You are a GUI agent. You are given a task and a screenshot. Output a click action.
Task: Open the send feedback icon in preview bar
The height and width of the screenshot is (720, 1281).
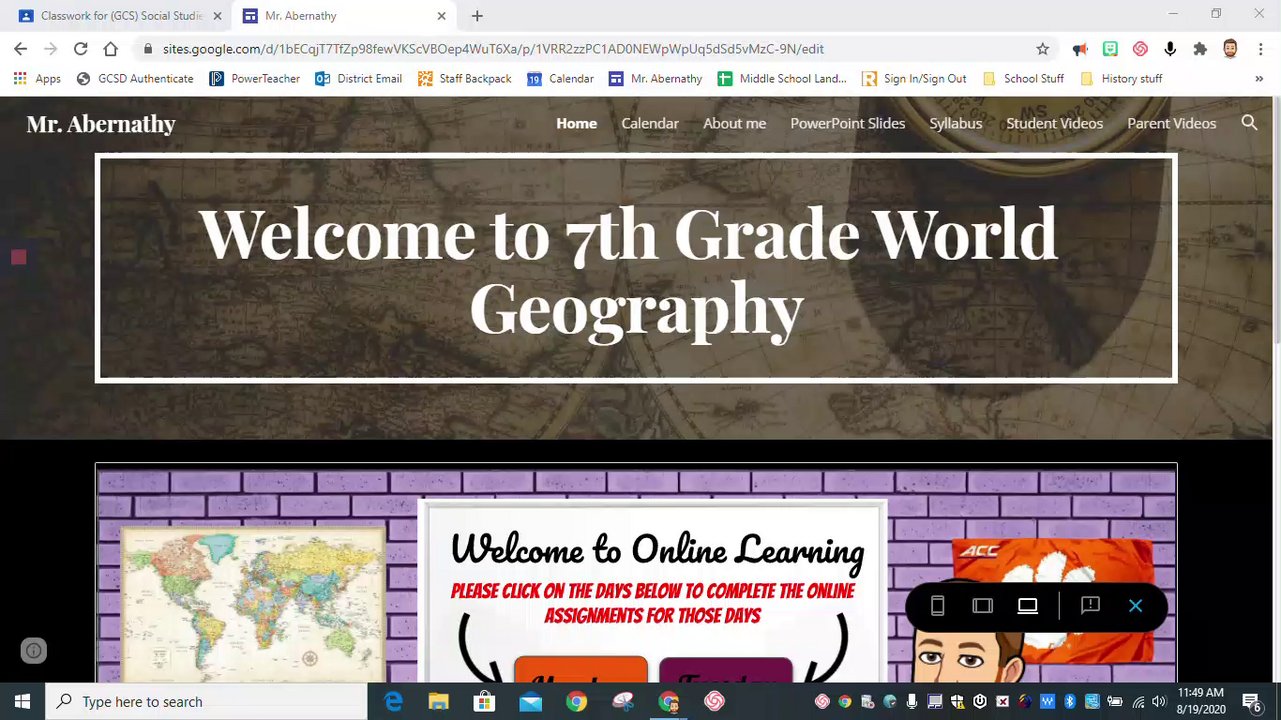coord(1090,606)
